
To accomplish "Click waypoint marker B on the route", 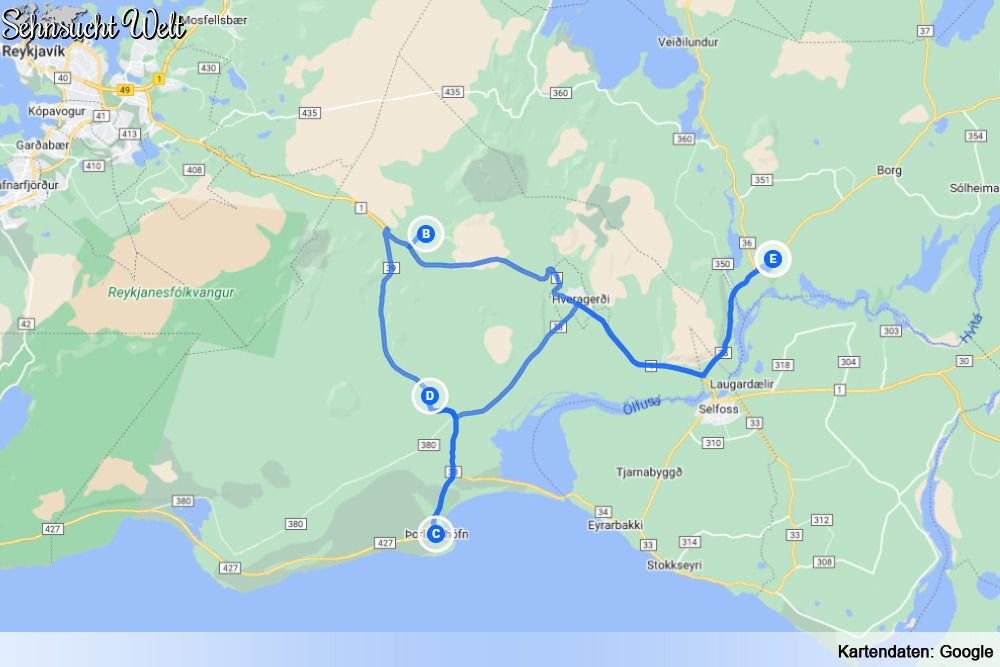I will pos(426,234).
